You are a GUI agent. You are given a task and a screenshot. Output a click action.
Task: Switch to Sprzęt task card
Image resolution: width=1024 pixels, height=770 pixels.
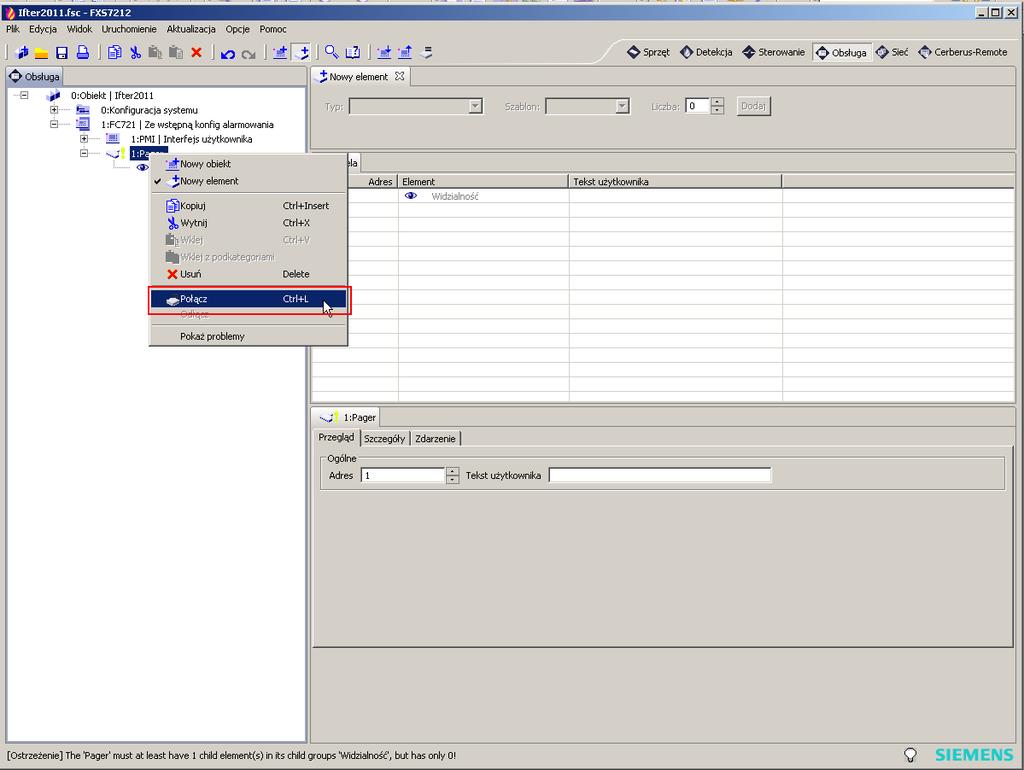click(x=648, y=52)
